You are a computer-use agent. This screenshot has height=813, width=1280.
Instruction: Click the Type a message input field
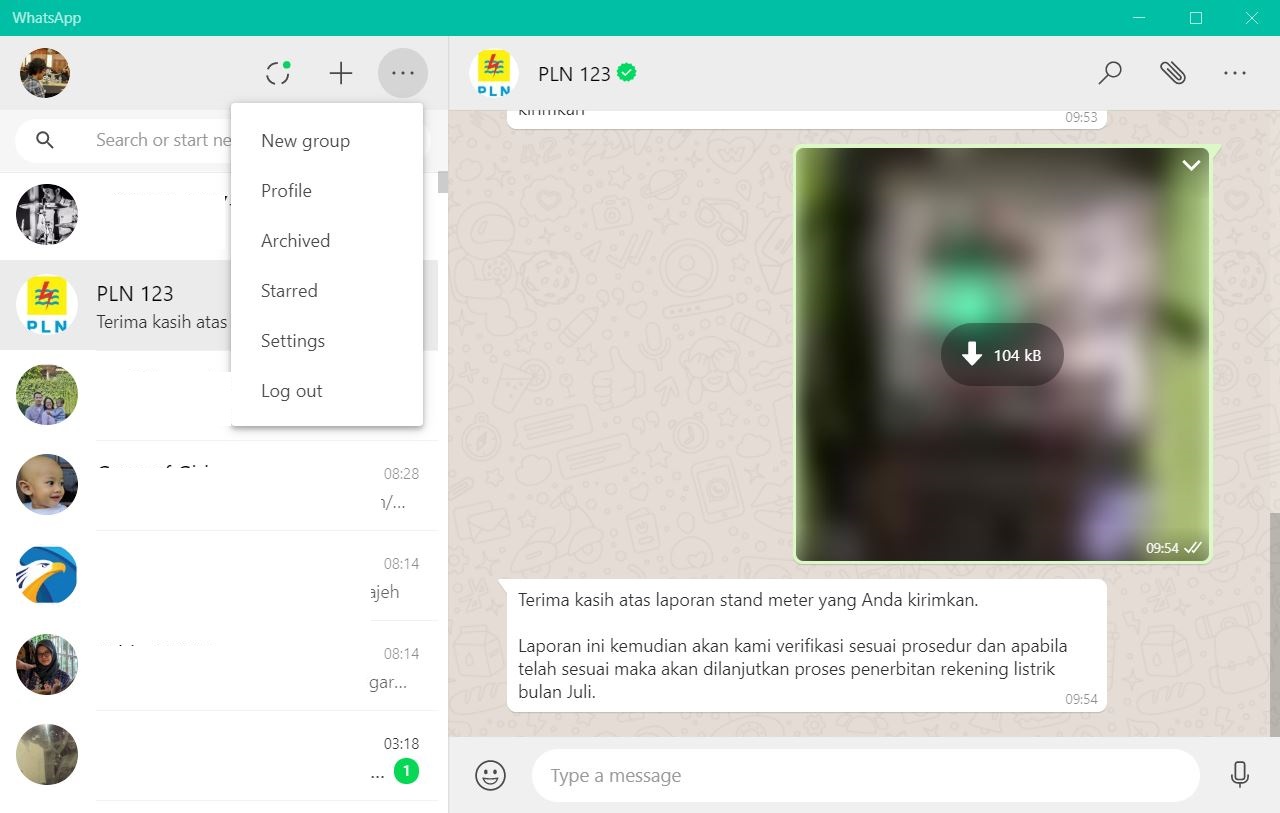(x=860, y=775)
